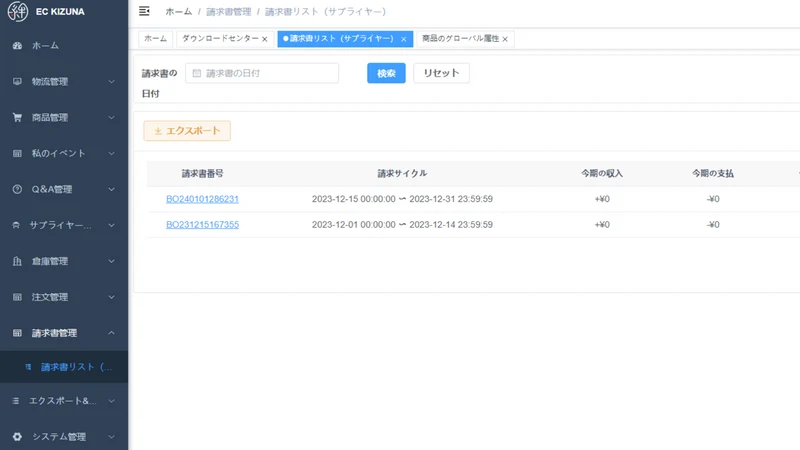The image size is (800, 450).
Task: Click the 倉庫管理 building icon
Action: click(17, 261)
